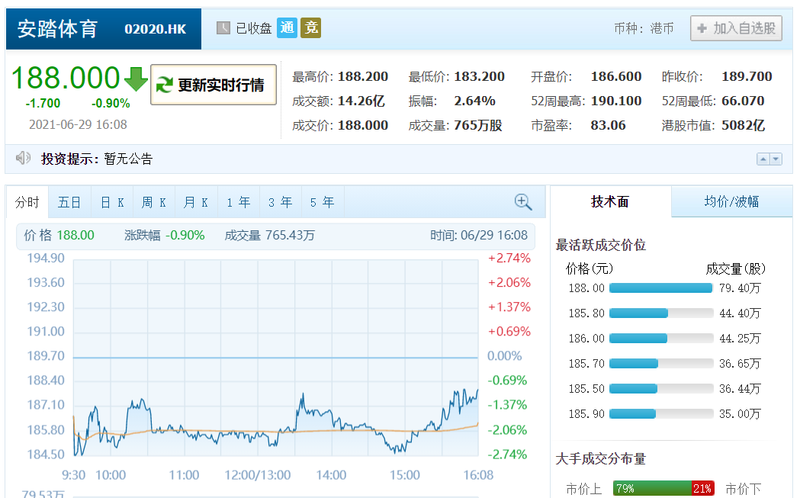Click the percent change -0.90% under price
Image resolution: width=800 pixels, height=498 pixels.
[x=111, y=103]
